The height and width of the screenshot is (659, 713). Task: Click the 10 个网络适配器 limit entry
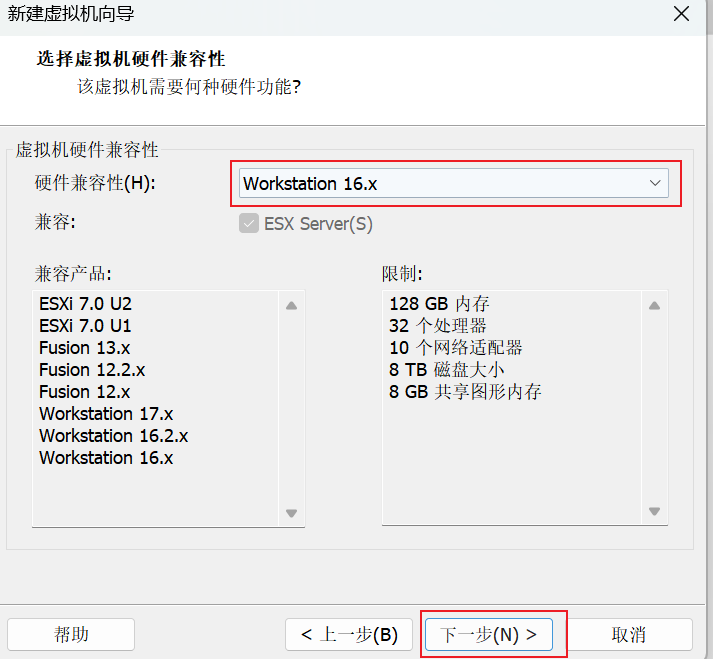[456, 348]
